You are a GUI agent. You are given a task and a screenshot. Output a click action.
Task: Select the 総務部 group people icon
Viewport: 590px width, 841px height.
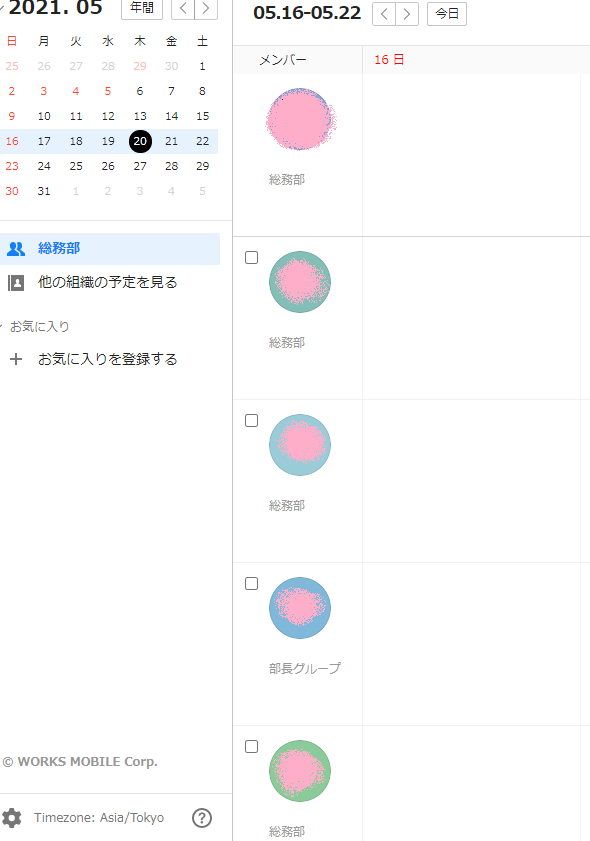tap(16, 249)
